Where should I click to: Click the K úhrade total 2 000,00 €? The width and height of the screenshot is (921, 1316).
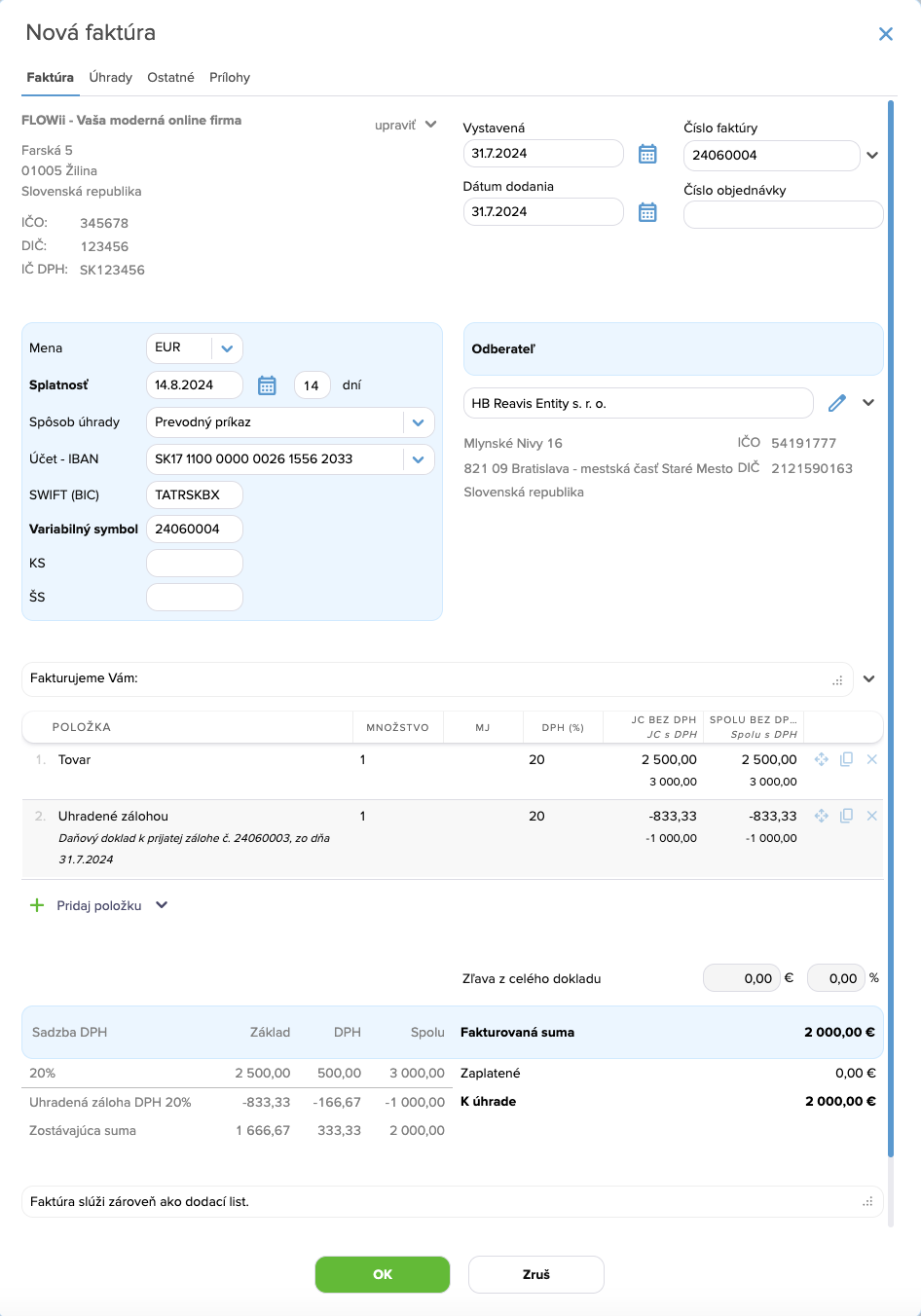pyautogui.click(x=840, y=1102)
